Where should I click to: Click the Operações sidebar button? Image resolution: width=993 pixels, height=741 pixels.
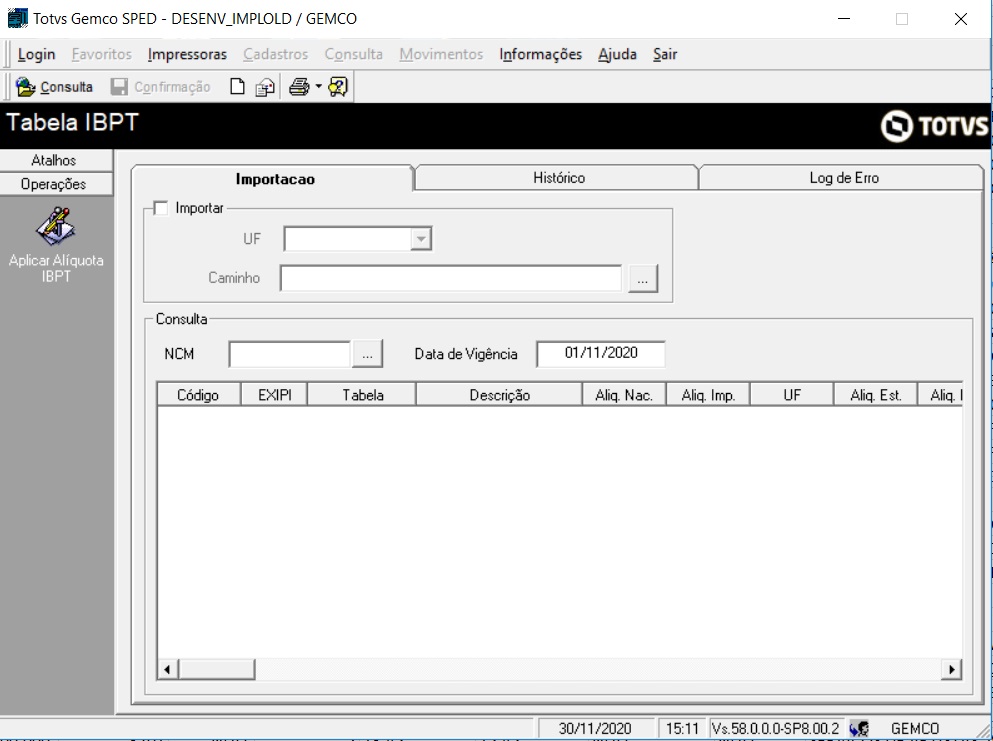coord(54,184)
